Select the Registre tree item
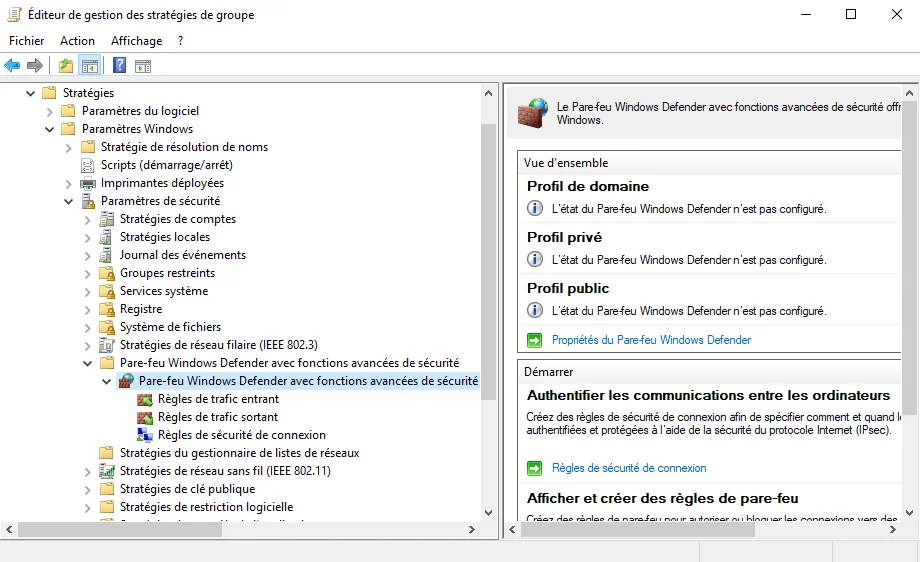Screen dimensions: 920x562 point(141,309)
